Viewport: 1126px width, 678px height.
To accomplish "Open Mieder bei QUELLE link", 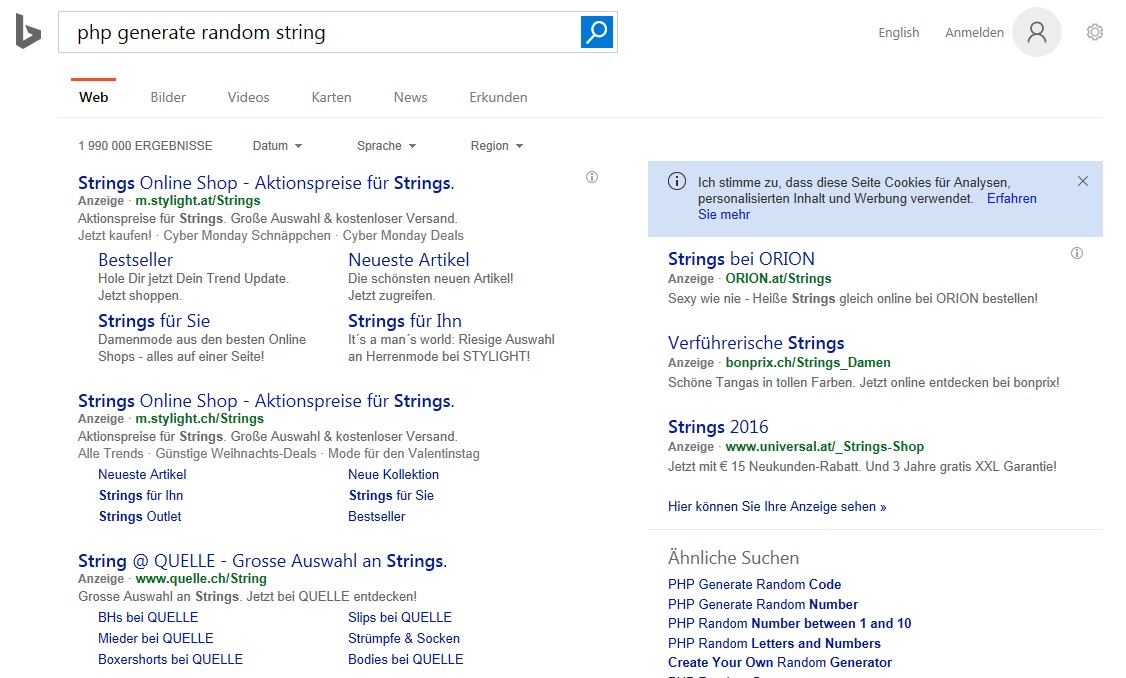I will (156, 638).
